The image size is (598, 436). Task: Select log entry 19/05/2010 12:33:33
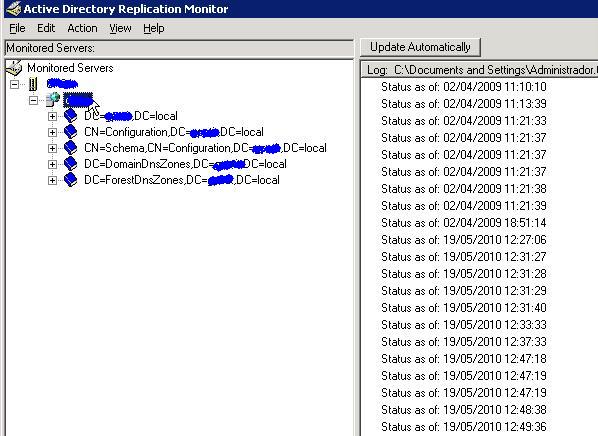[464, 325]
